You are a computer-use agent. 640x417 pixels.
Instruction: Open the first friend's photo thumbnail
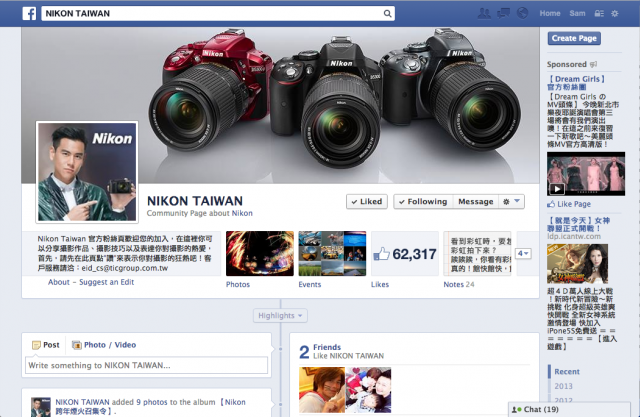point(322,390)
